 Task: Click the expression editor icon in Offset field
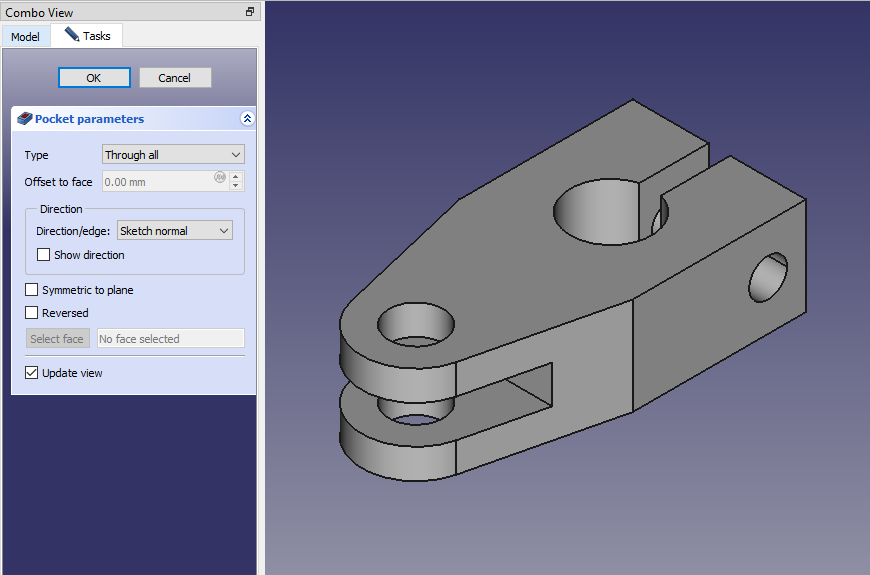219,178
